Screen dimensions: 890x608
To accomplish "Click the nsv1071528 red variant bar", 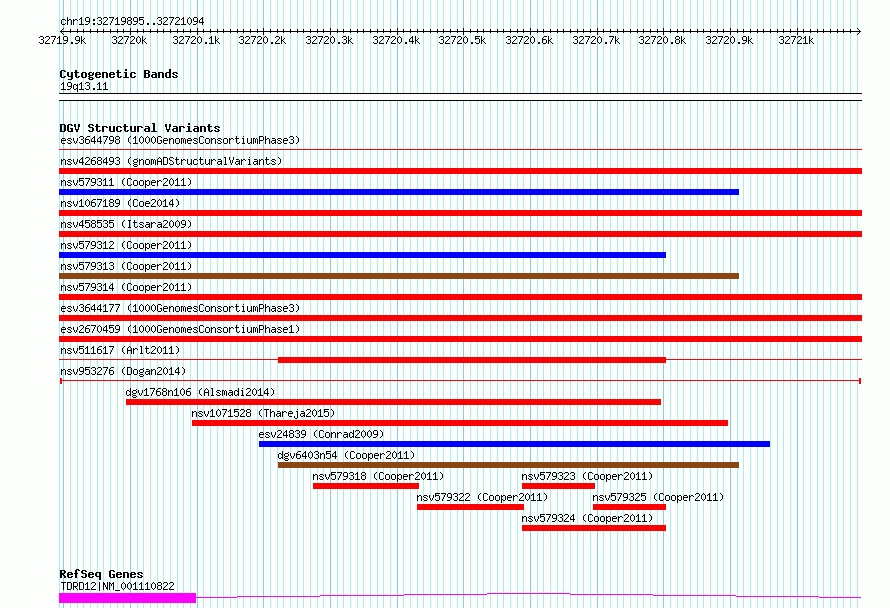I will (460, 423).
